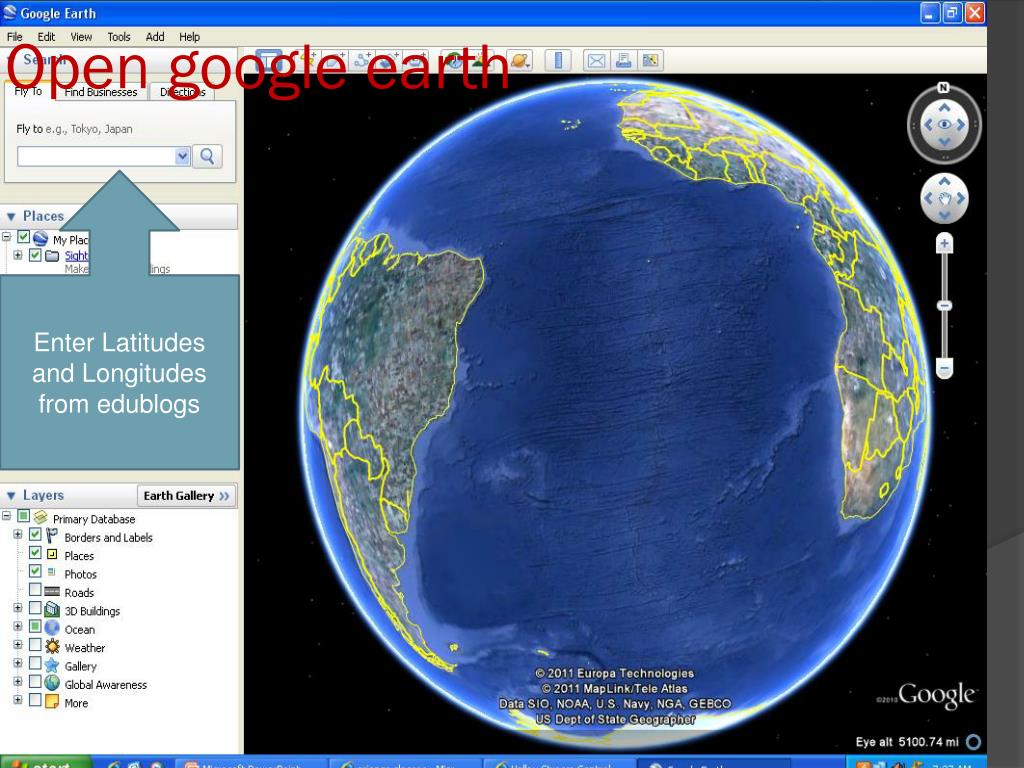Select the Global Awareness layer label
Image resolution: width=1024 pixels, height=768 pixels.
pos(106,684)
